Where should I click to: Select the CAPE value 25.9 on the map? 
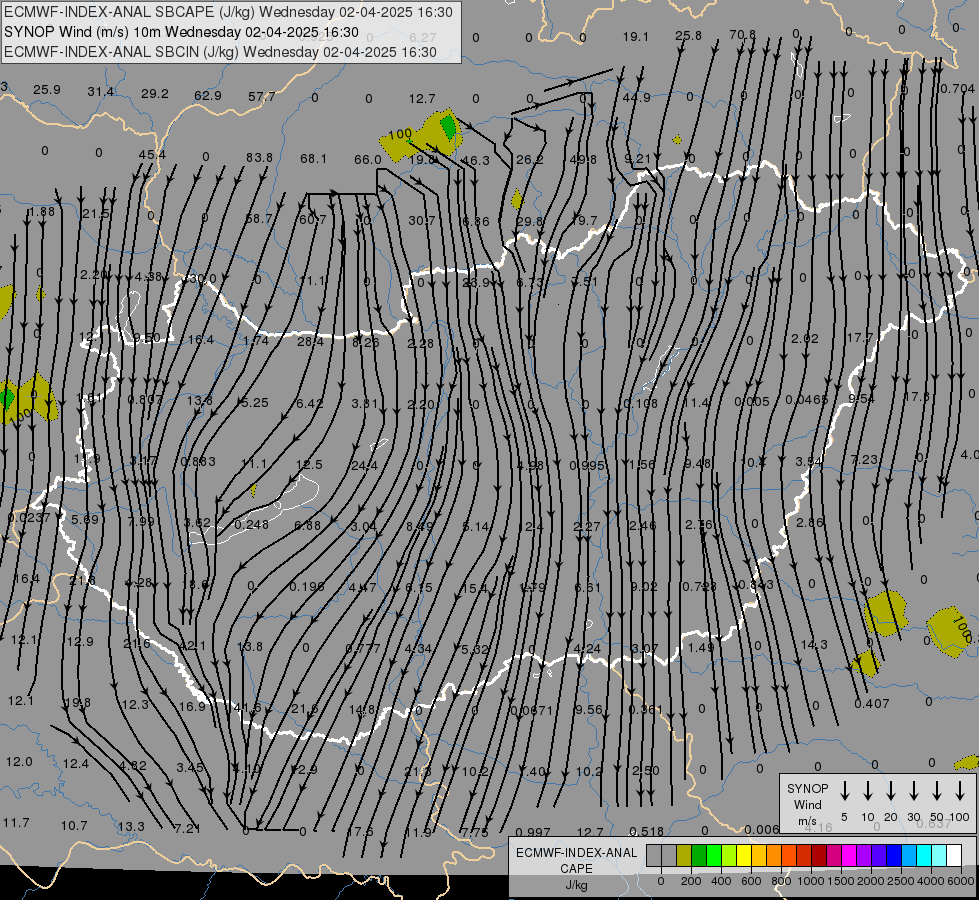[x=47, y=89]
